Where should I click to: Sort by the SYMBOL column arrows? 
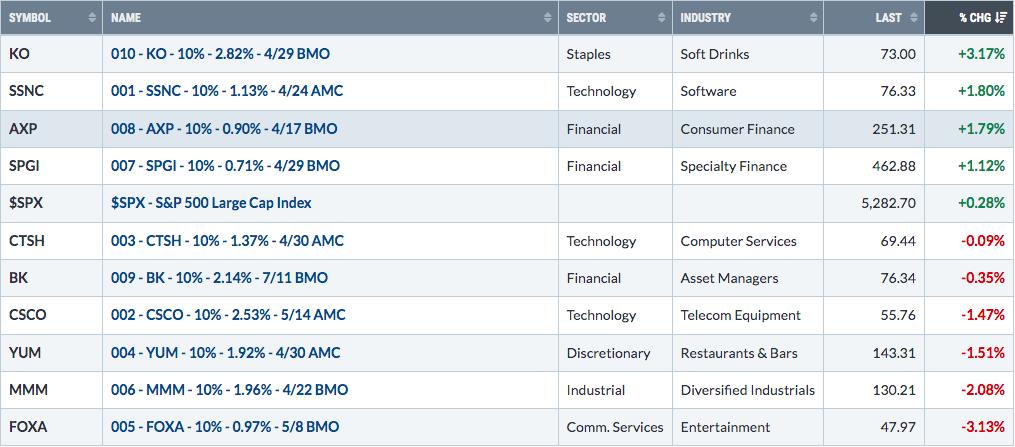click(x=92, y=18)
